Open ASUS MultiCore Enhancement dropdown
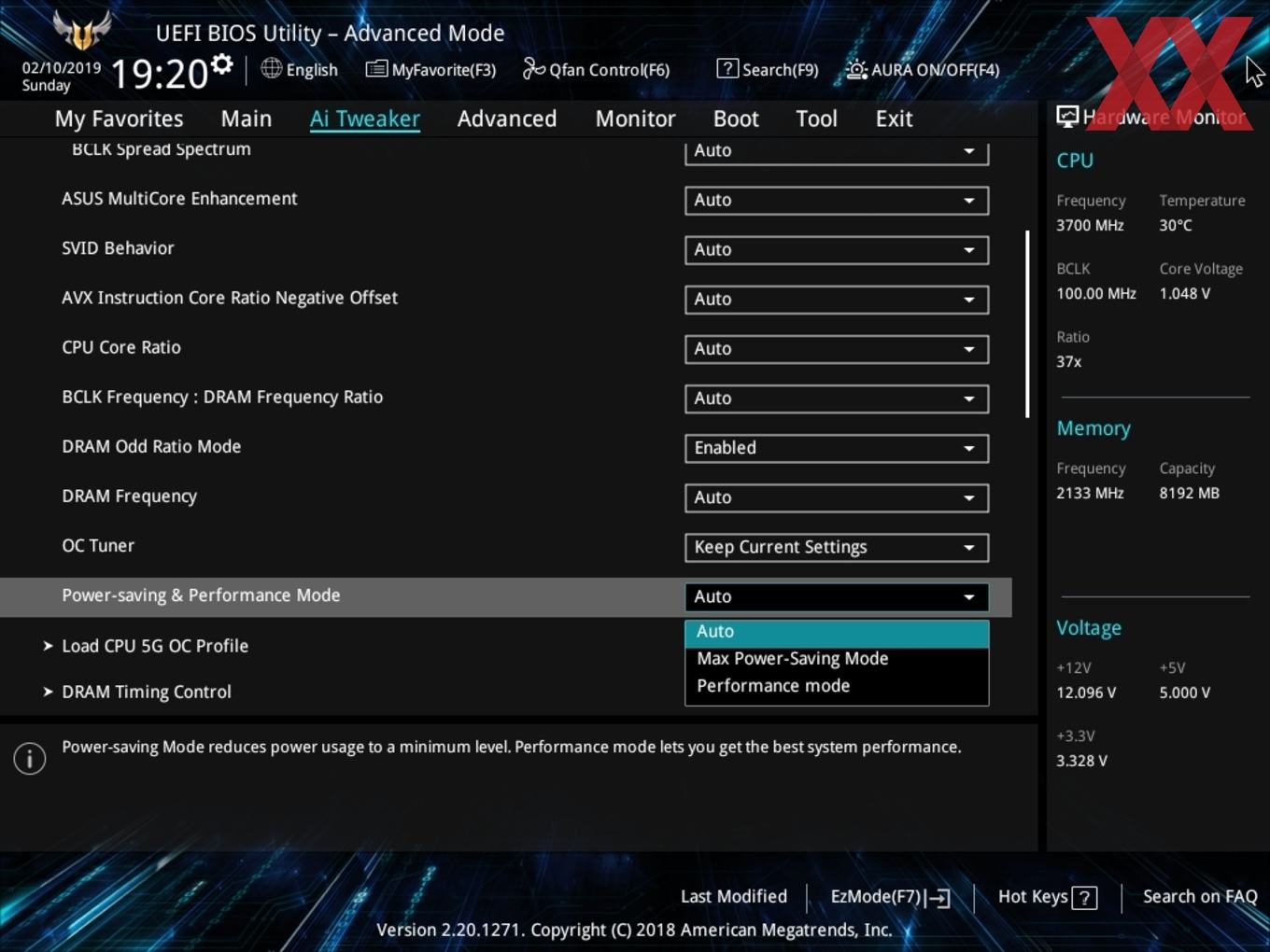This screenshot has height=952, width=1270. tap(837, 200)
